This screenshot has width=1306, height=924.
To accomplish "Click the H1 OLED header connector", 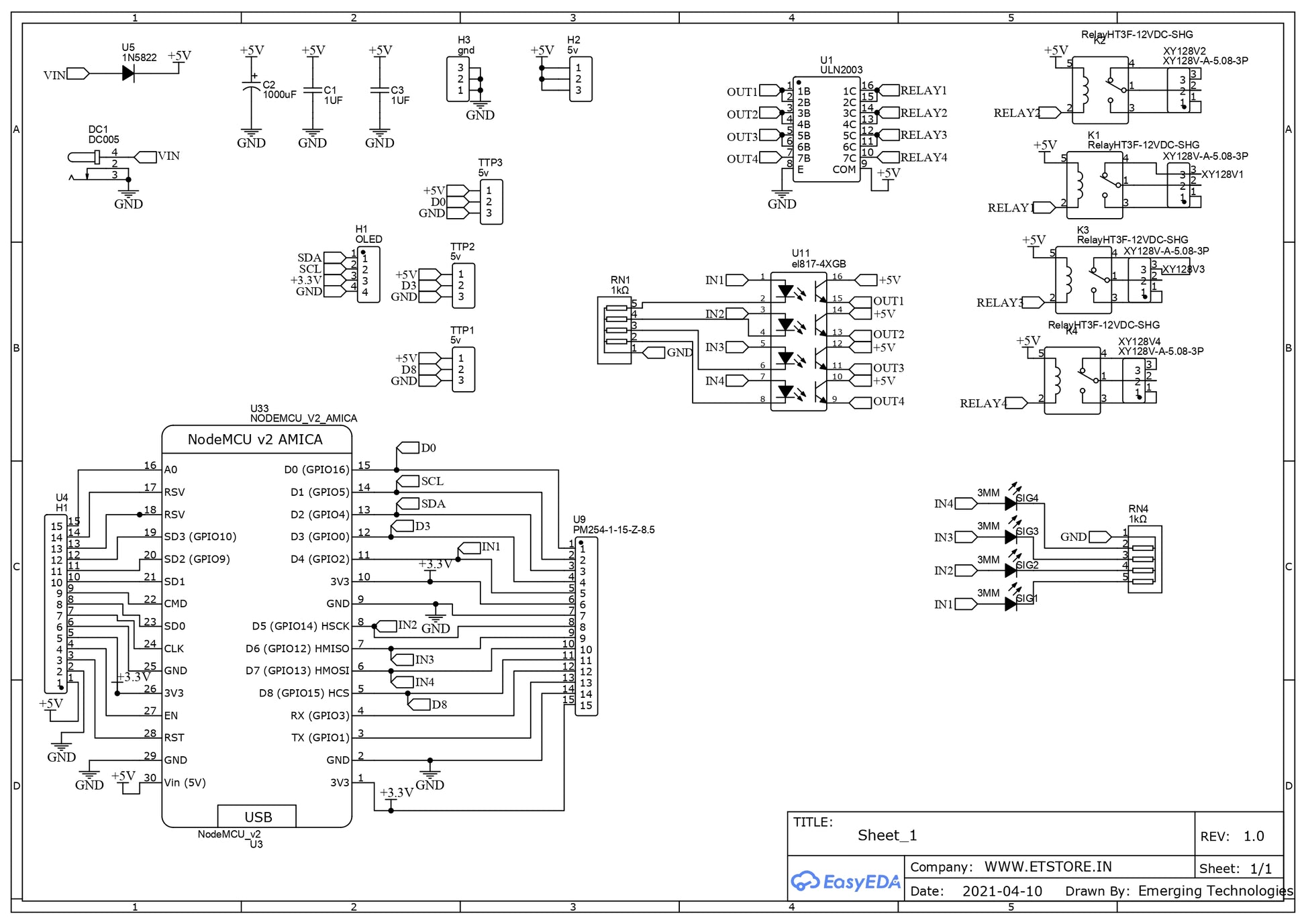I will (368, 274).
